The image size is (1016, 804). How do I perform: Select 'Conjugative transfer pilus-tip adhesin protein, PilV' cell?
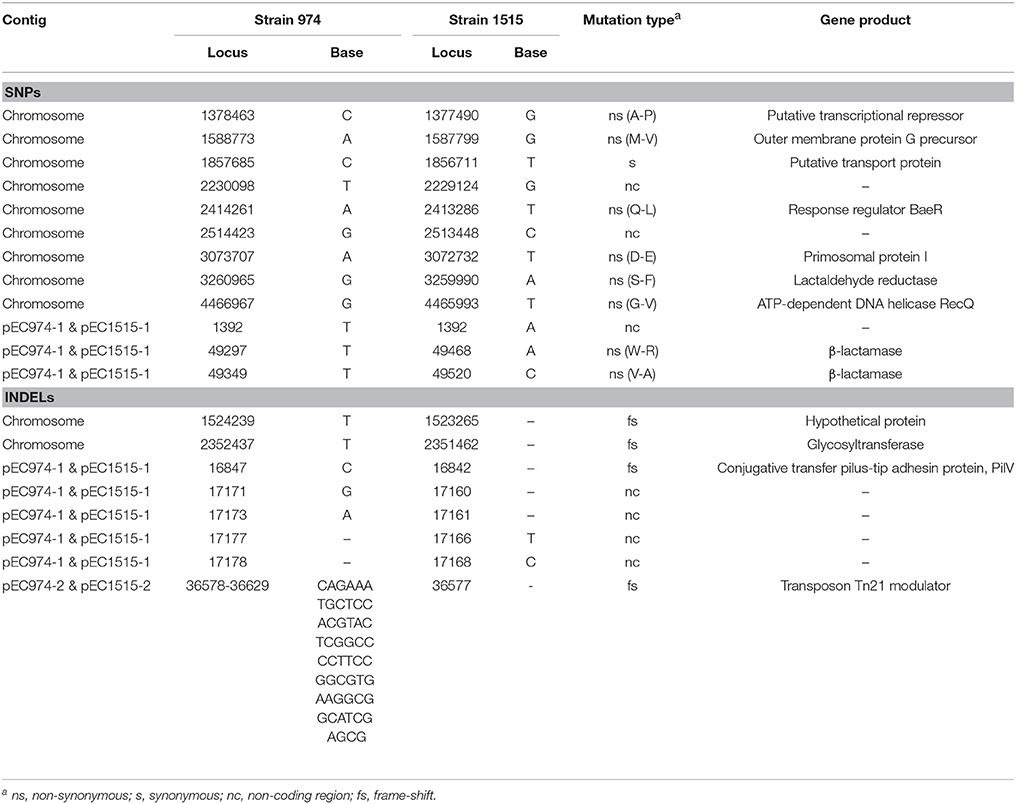pyautogui.click(x=865, y=468)
